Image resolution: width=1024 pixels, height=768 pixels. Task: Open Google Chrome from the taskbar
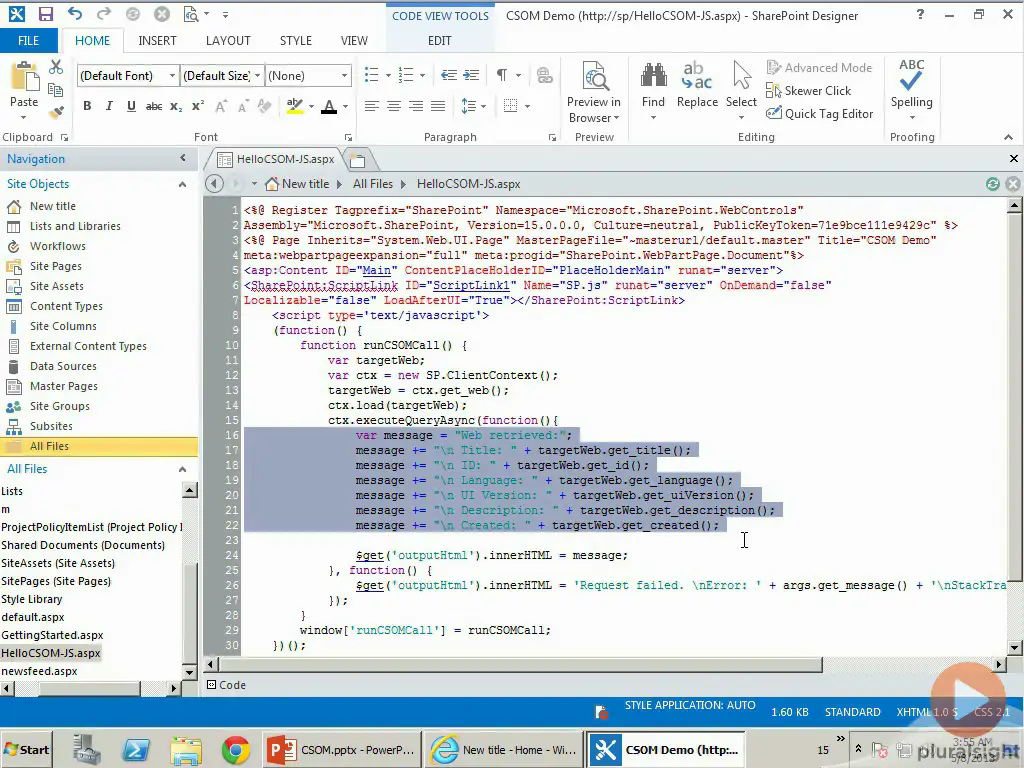click(x=236, y=750)
